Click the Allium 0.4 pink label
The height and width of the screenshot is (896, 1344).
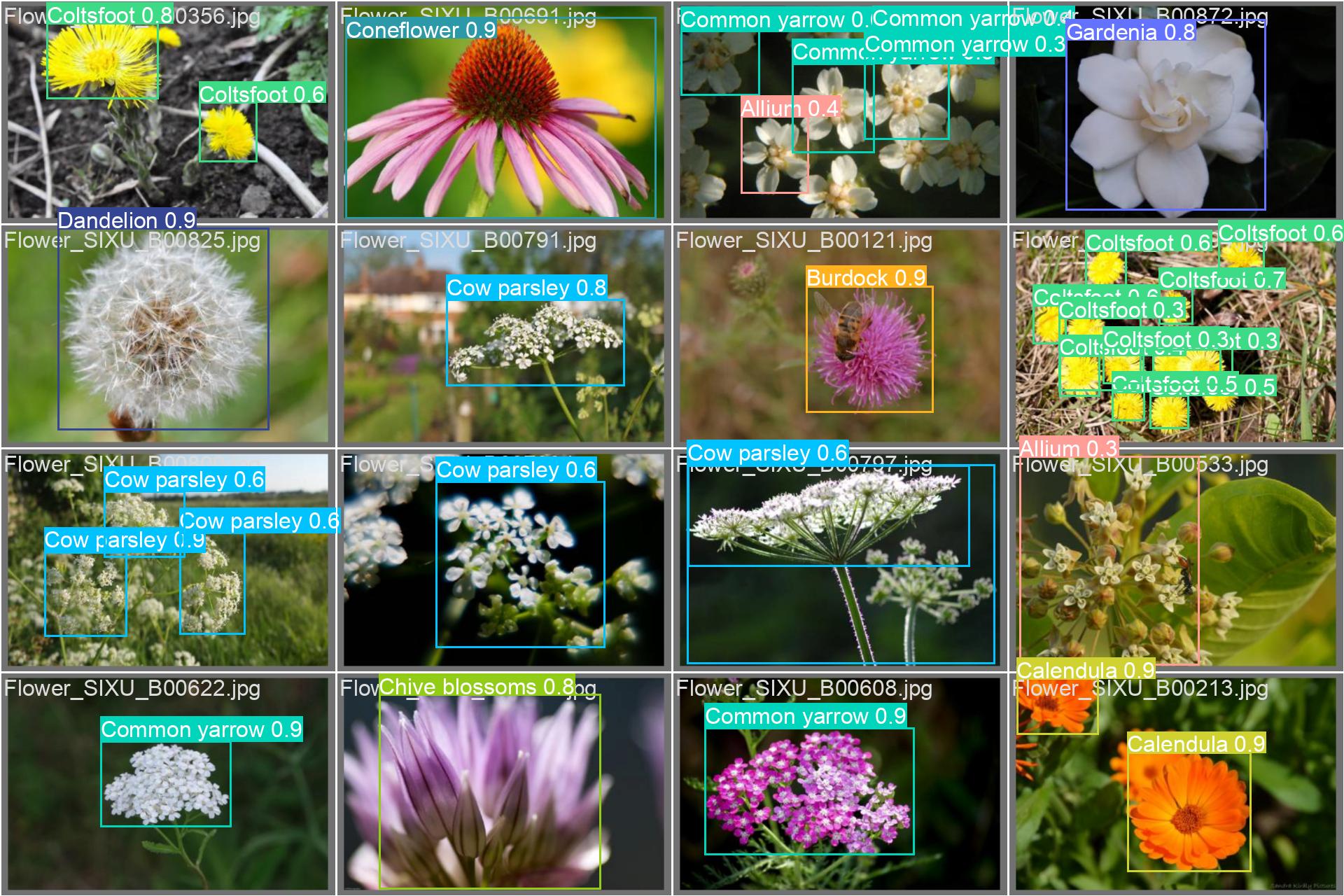pos(790,108)
